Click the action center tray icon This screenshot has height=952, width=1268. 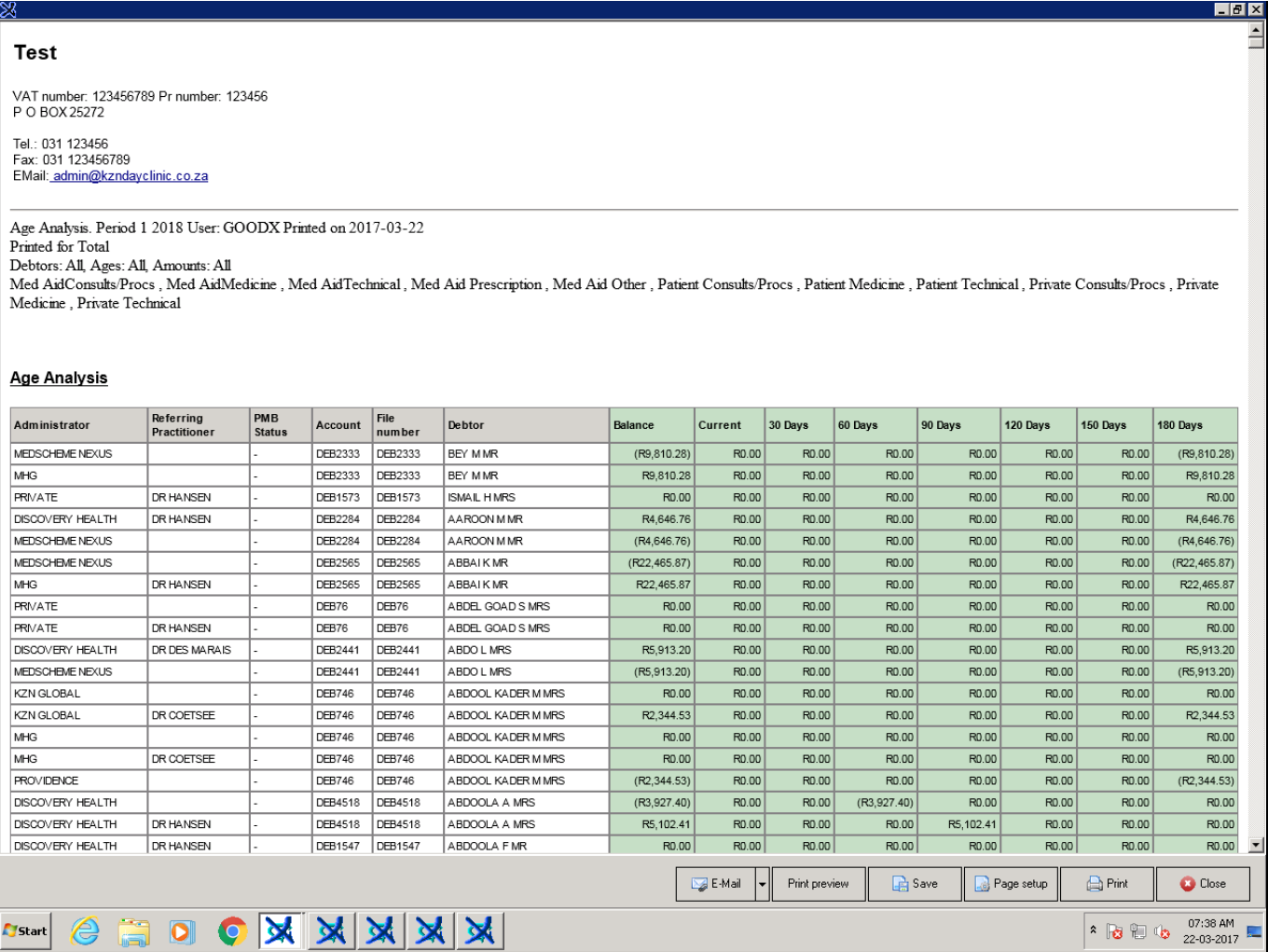point(1254,931)
